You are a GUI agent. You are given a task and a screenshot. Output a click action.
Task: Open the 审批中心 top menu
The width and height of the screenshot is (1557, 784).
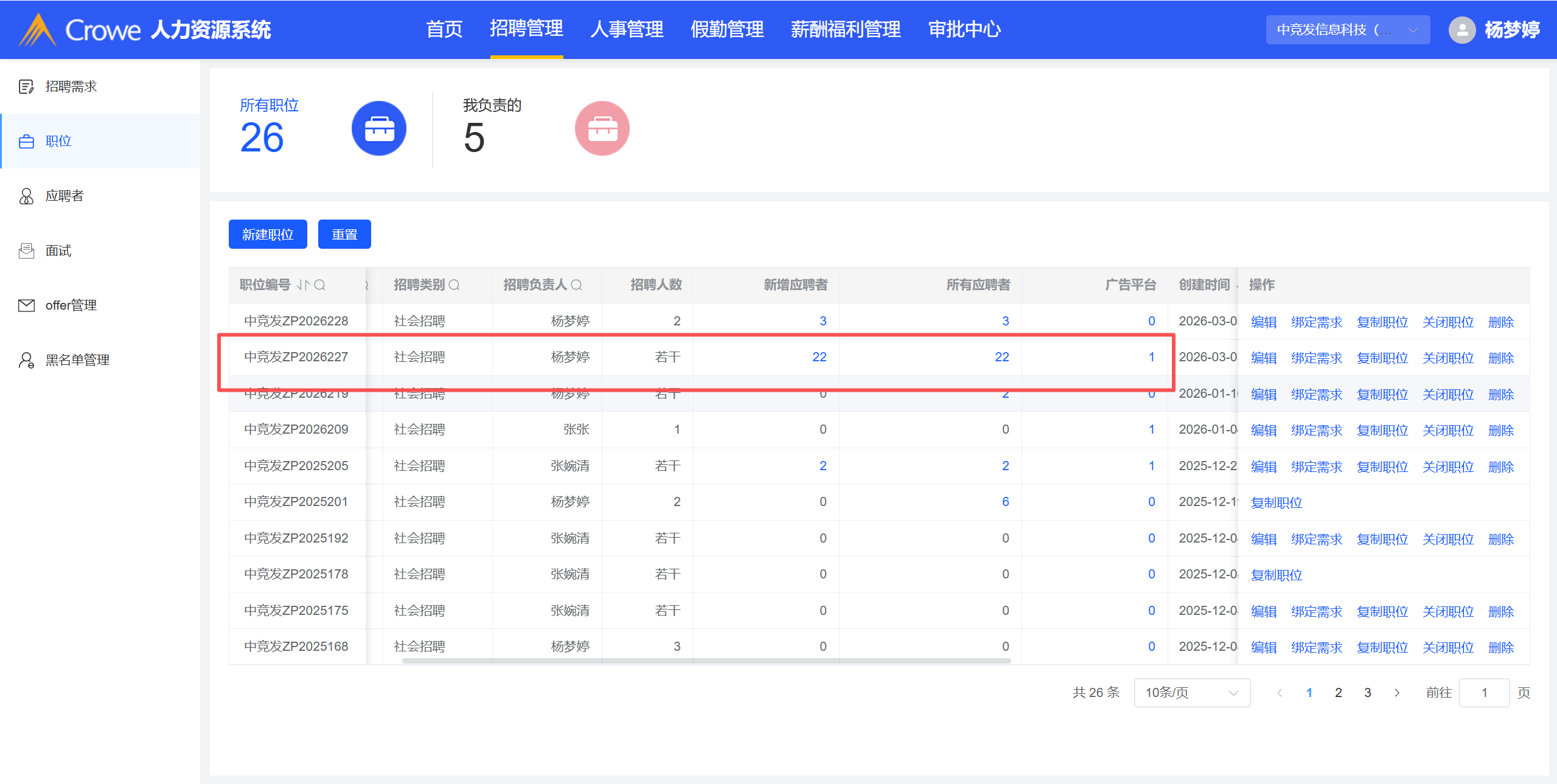tap(964, 29)
